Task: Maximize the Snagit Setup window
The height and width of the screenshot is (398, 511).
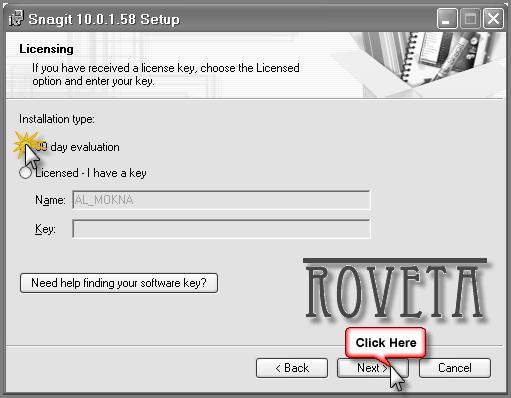Action: coord(470,19)
